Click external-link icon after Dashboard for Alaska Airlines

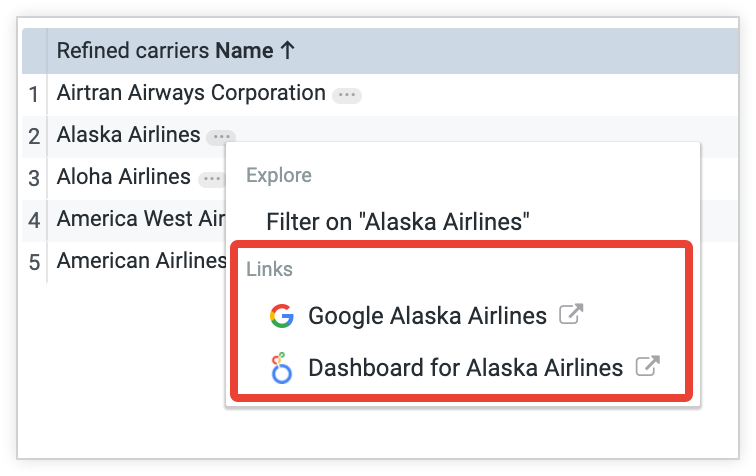pyautogui.click(x=647, y=367)
